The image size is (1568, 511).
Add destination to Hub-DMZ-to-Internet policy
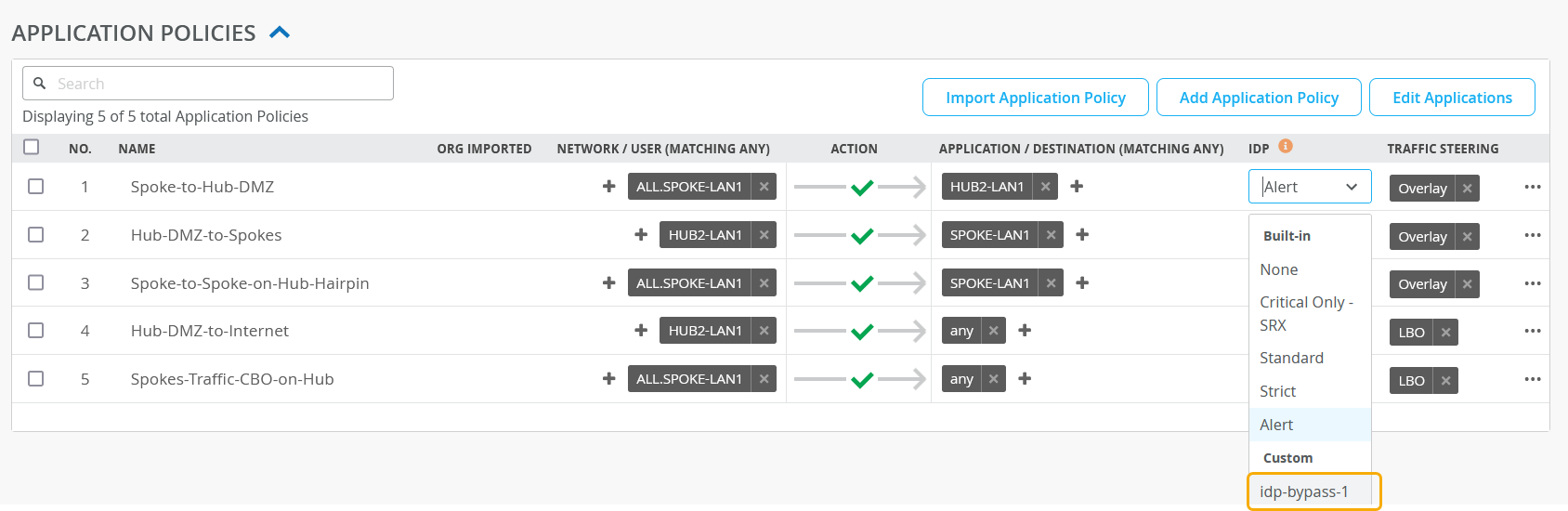(1025, 331)
